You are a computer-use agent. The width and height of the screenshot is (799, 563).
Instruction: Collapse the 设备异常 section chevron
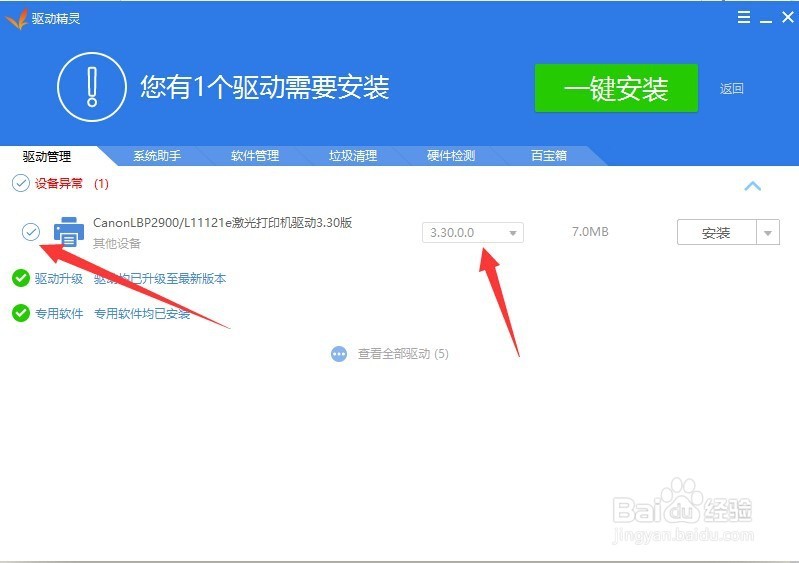(x=753, y=186)
